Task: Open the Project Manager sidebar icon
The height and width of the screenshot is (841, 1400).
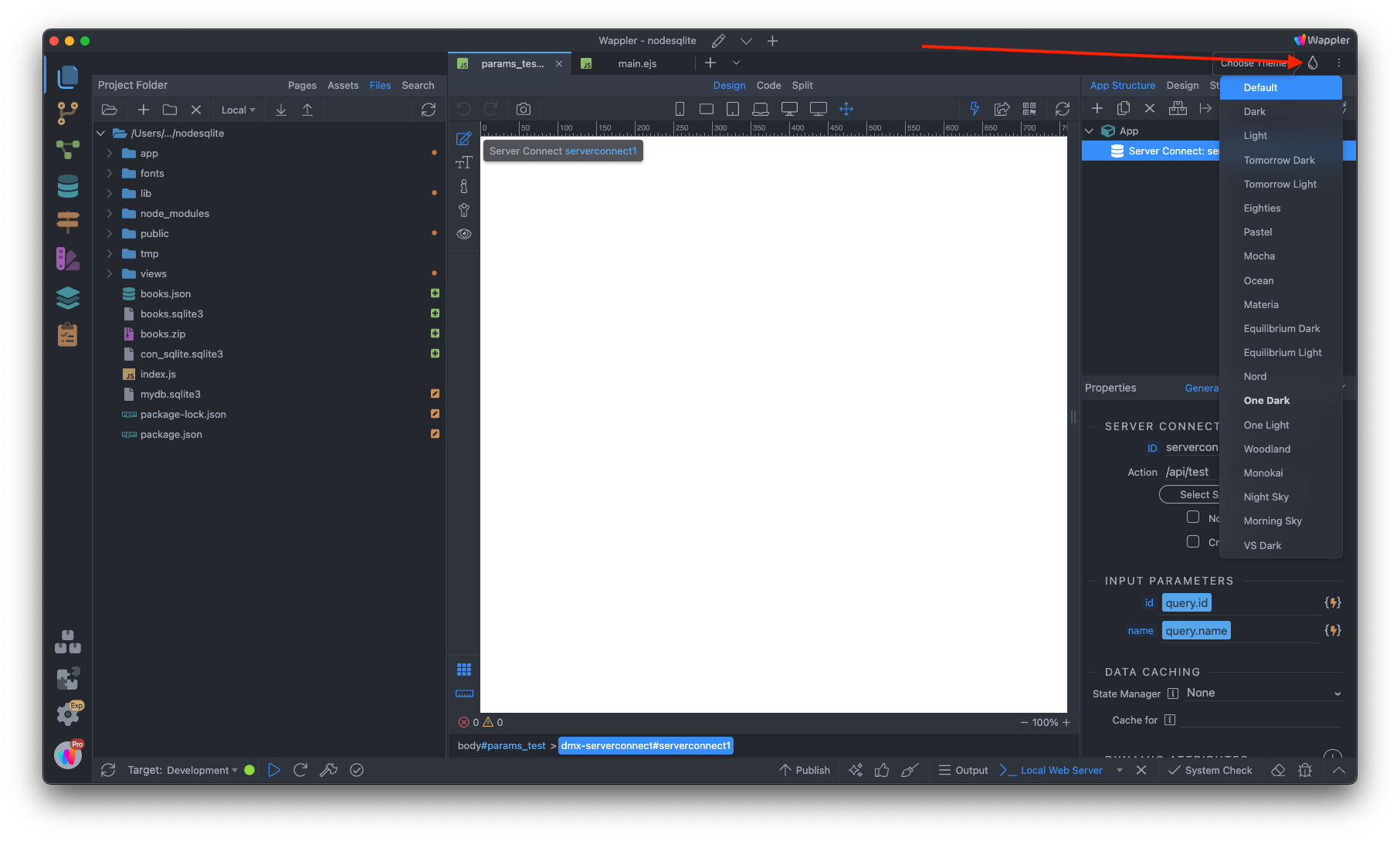Action: click(x=68, y=76)
